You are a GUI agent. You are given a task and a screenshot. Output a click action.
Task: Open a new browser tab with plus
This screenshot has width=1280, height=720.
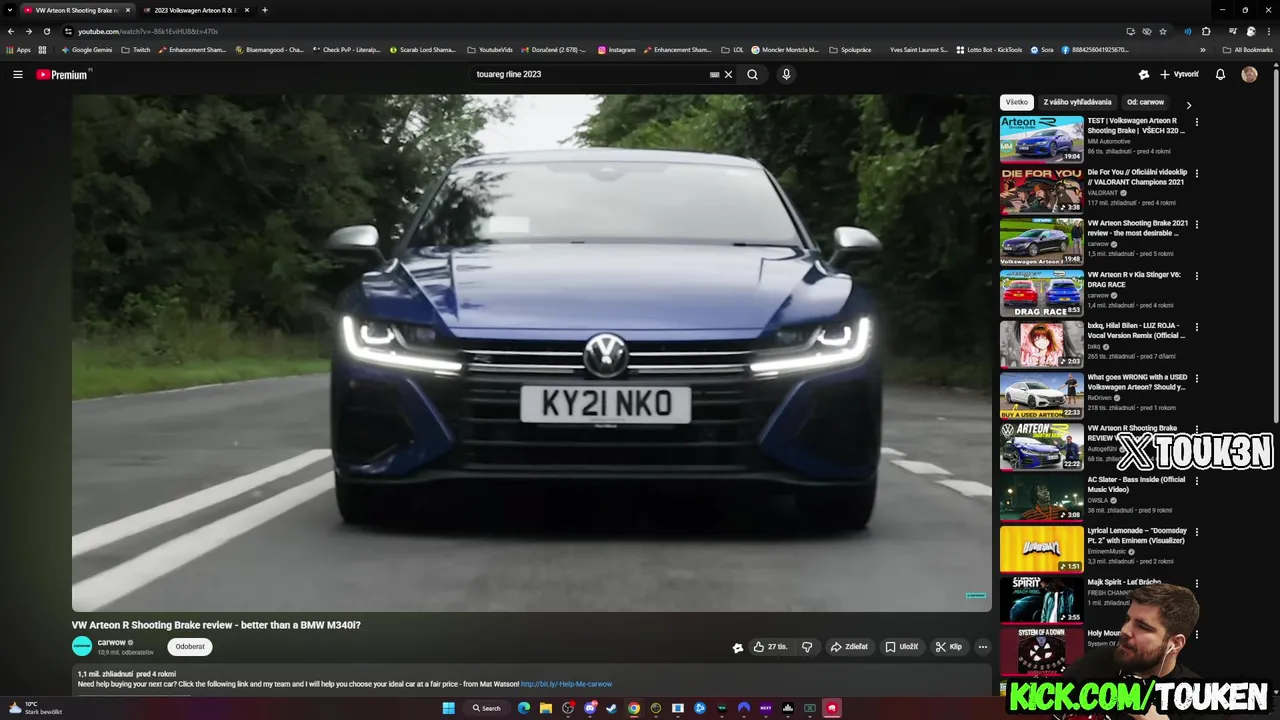pos(264,10)
